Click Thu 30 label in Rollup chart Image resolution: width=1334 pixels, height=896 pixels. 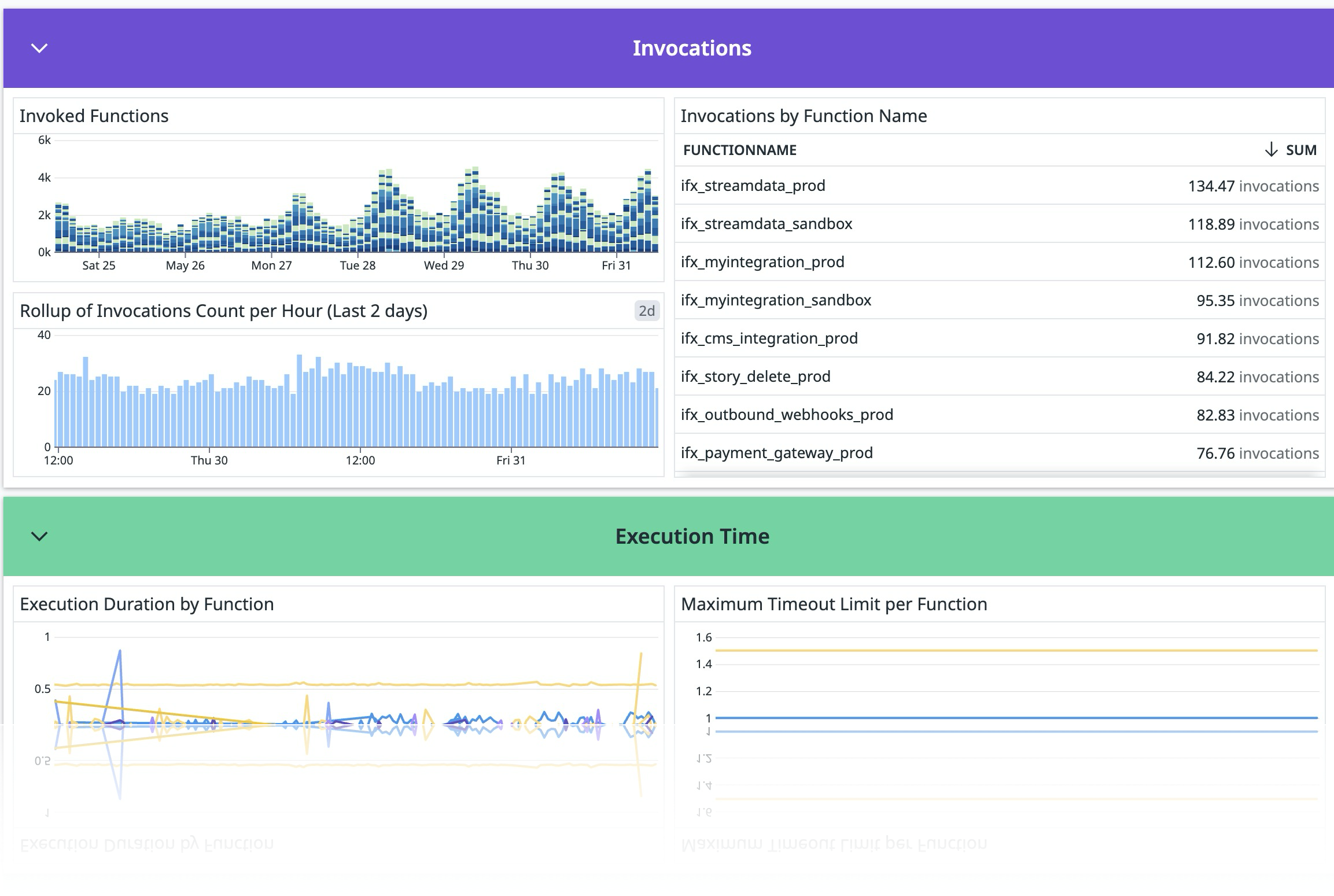(209, 460)
